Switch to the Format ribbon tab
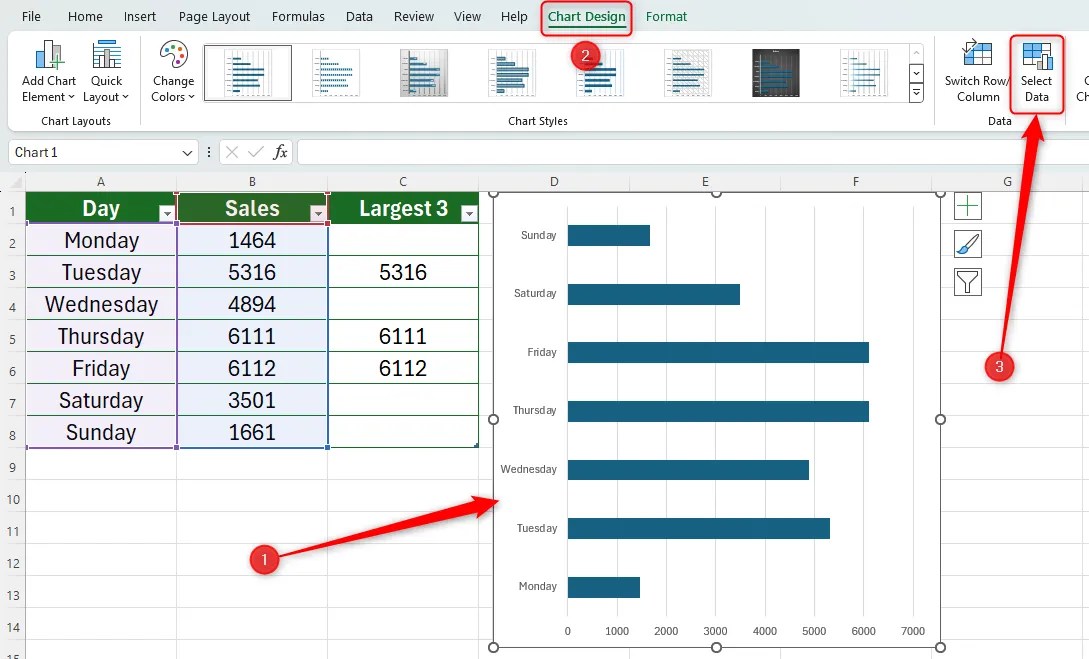This screenshot has width=1089, height=659. (666, 17)
